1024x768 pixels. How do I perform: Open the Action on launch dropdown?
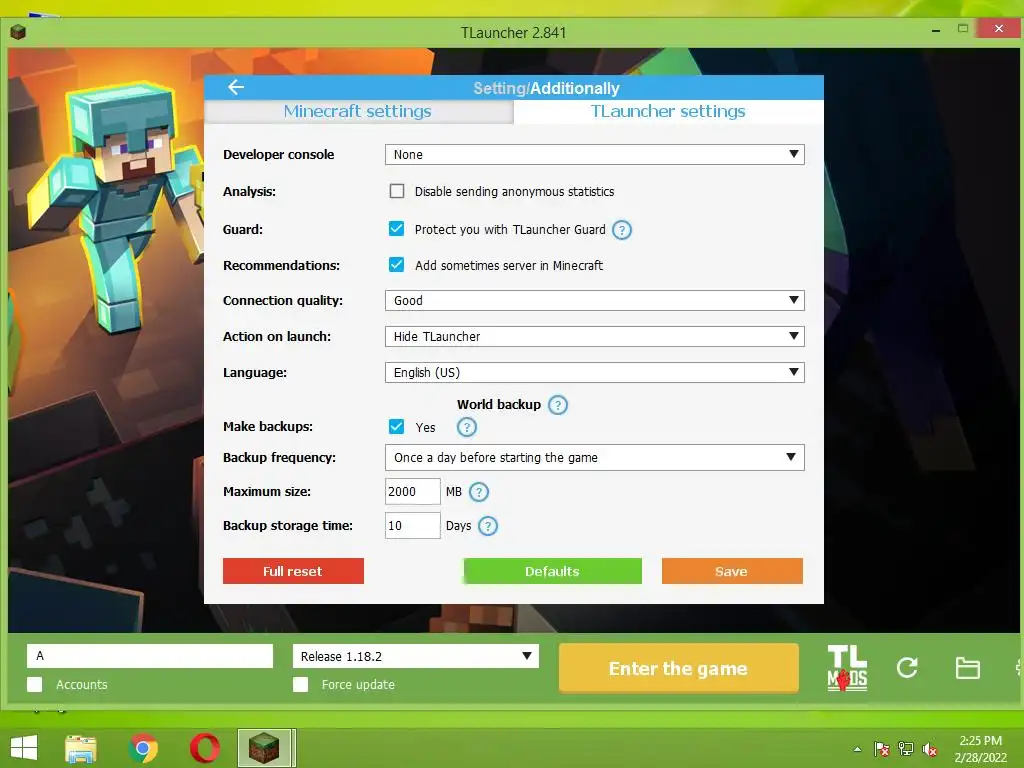click(x=594, y=336)
